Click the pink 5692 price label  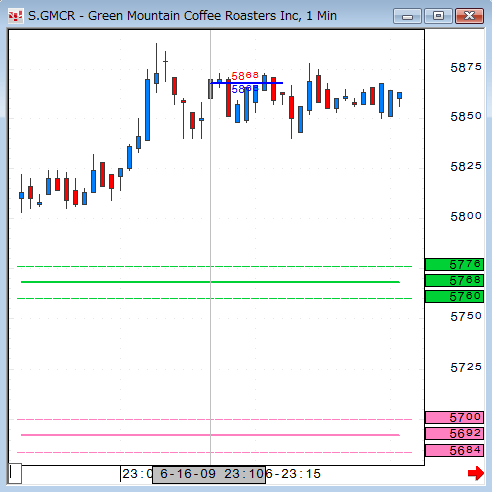[x=454, y=433]
